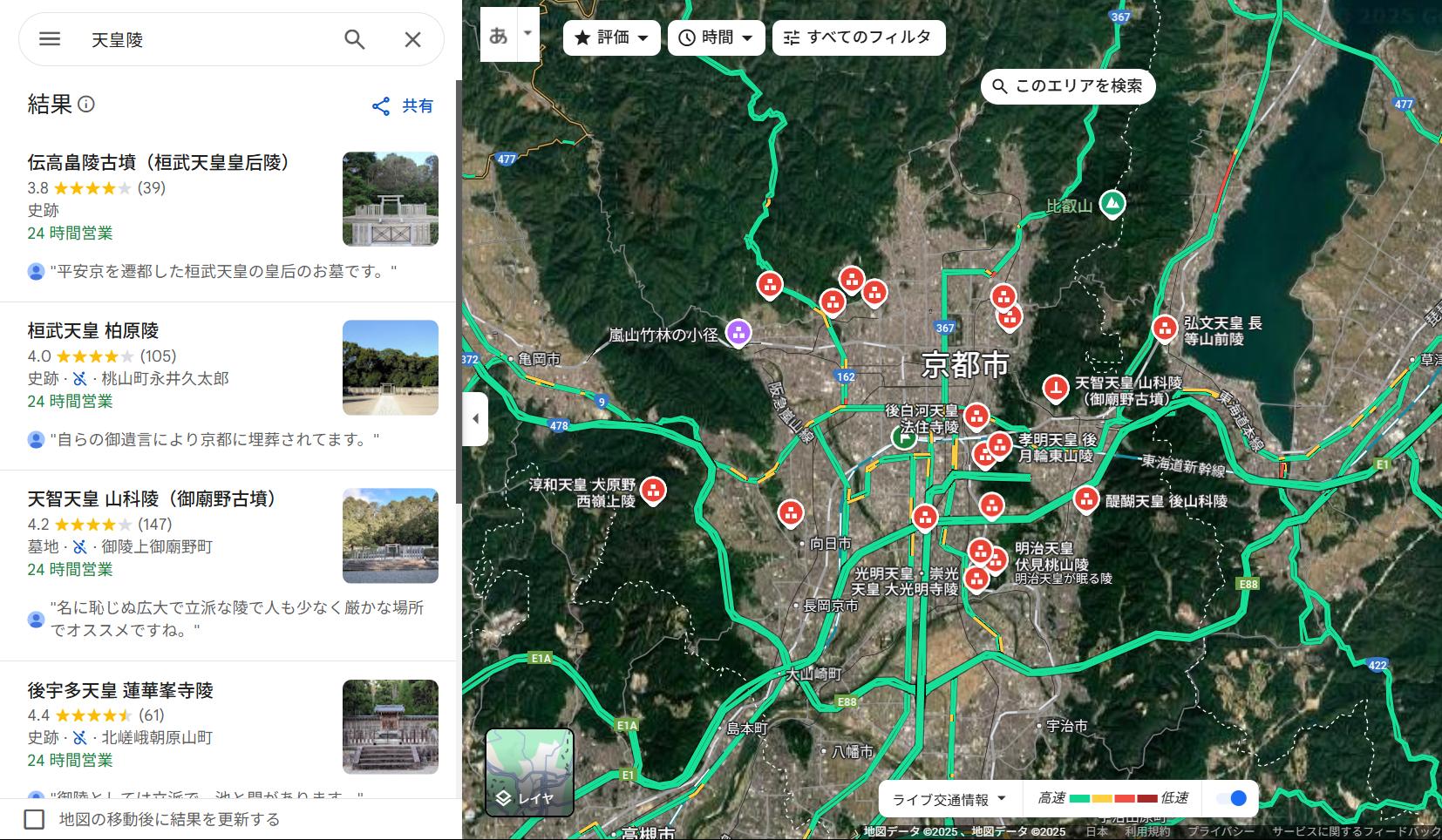Click the green flag marker on map
The image size is (1442, 840).
pos(903,437)
